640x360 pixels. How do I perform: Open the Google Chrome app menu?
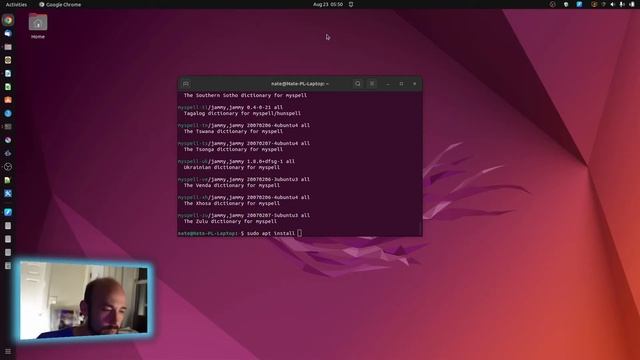(60, 4)
